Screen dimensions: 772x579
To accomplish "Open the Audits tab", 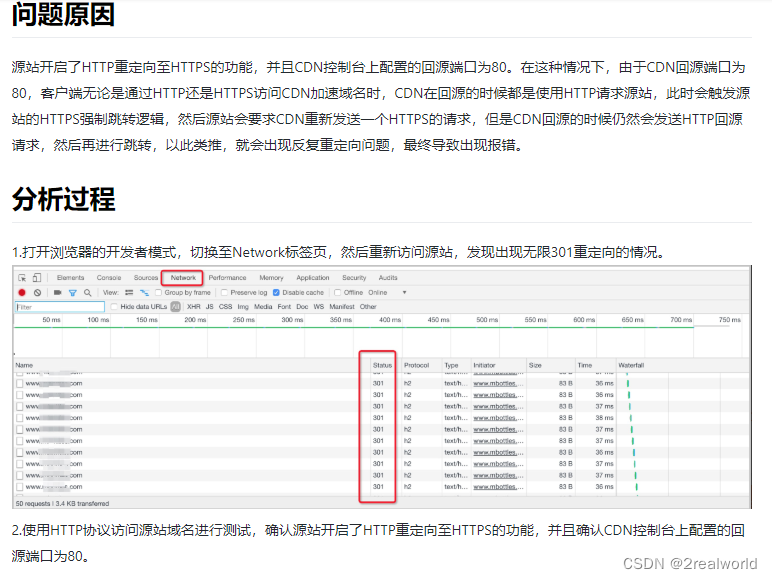I will coord(388,278).
